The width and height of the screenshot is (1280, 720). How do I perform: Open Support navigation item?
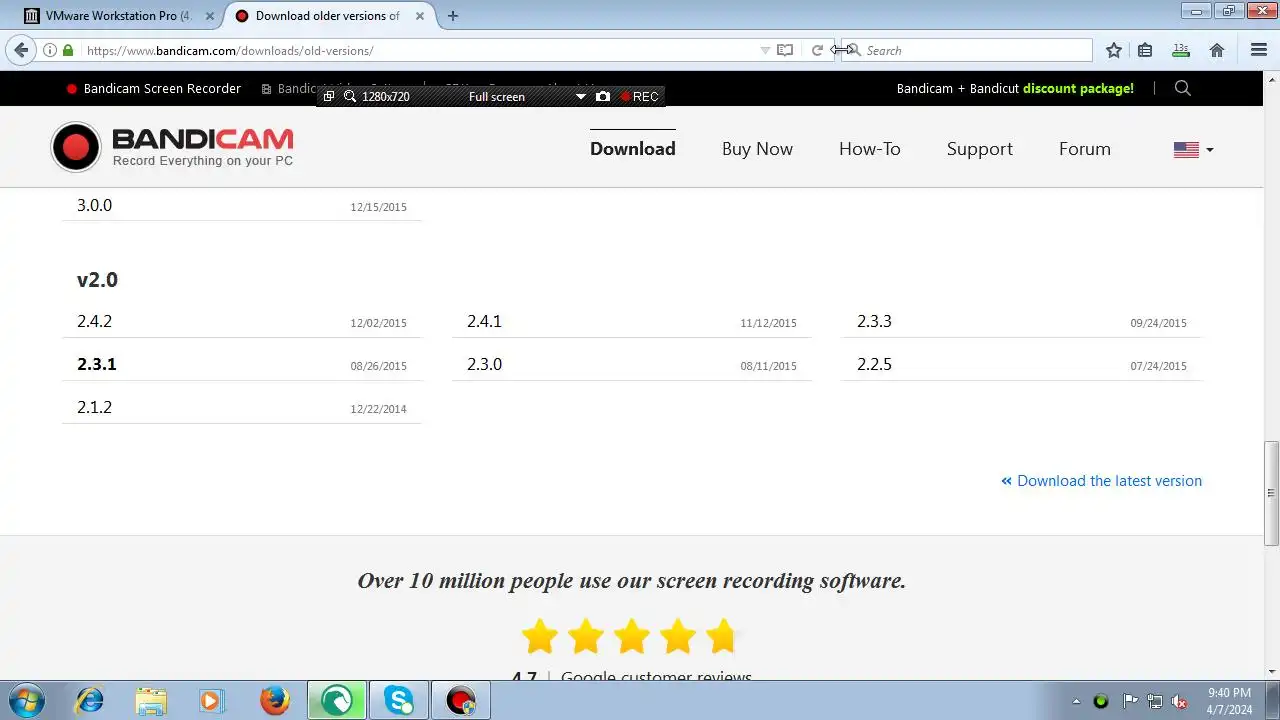click(980, 148)
